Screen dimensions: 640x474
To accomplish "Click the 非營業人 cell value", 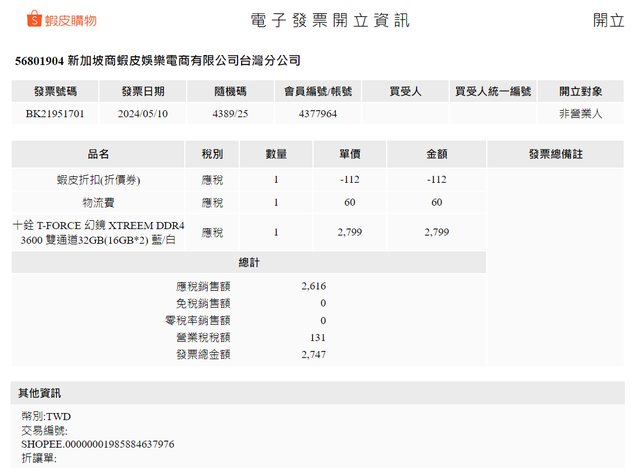I will pyautogui.click(x=581, y=114).
